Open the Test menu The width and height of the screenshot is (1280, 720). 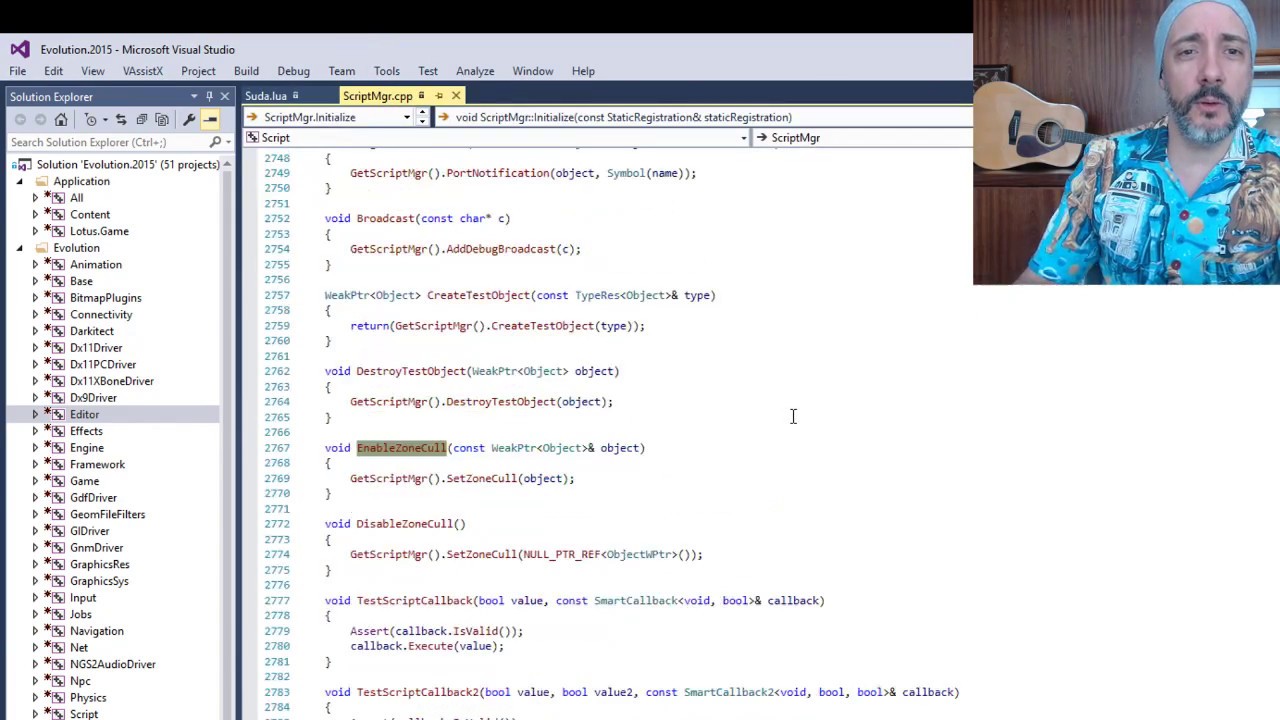[x=428, y=71]
